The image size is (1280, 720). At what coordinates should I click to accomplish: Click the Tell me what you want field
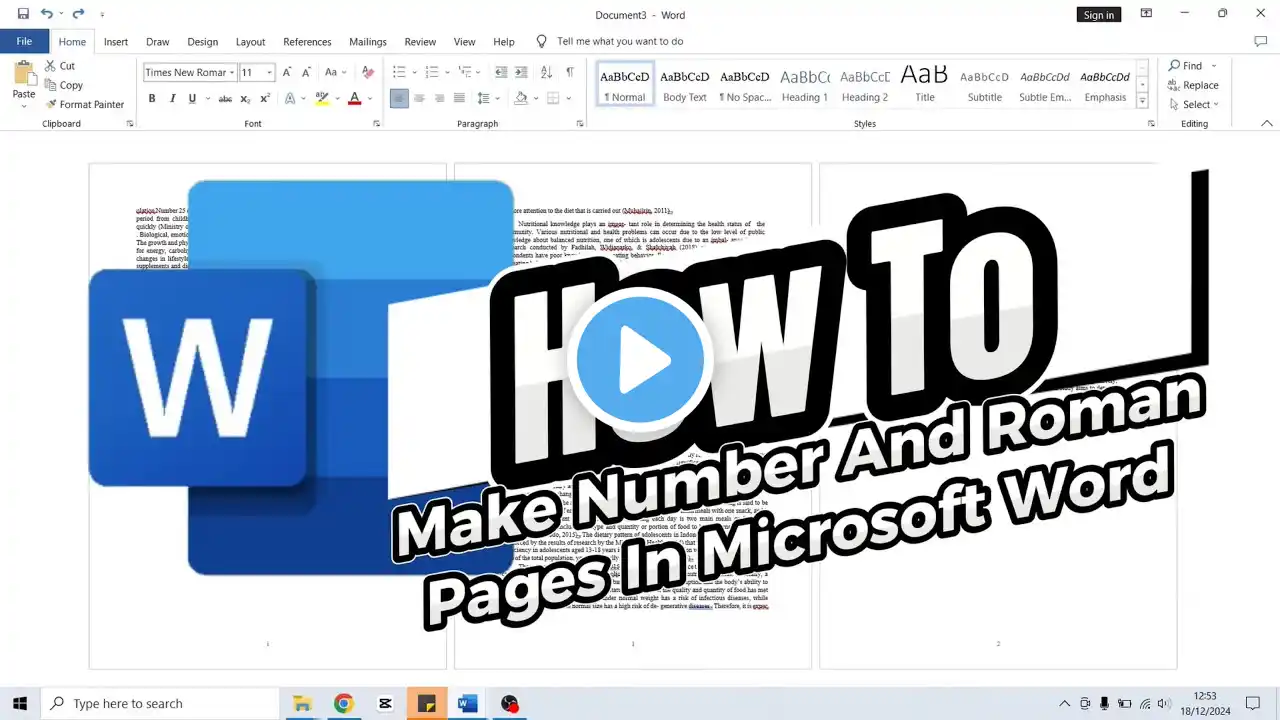coord(620,42)
